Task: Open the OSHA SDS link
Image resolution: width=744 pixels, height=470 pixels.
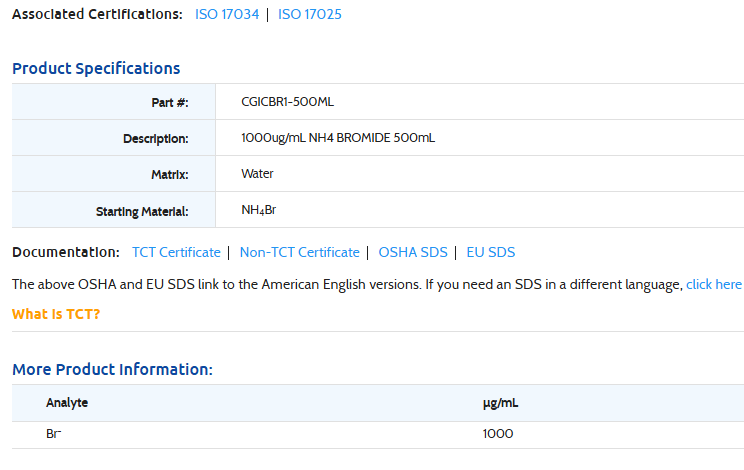Action: [x=412, y=253]
